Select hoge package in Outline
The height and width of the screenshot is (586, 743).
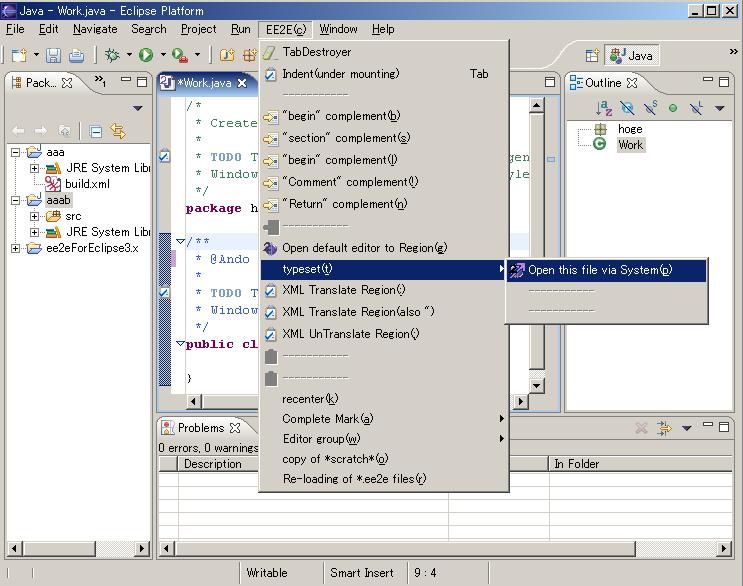(x=630, y=129)
